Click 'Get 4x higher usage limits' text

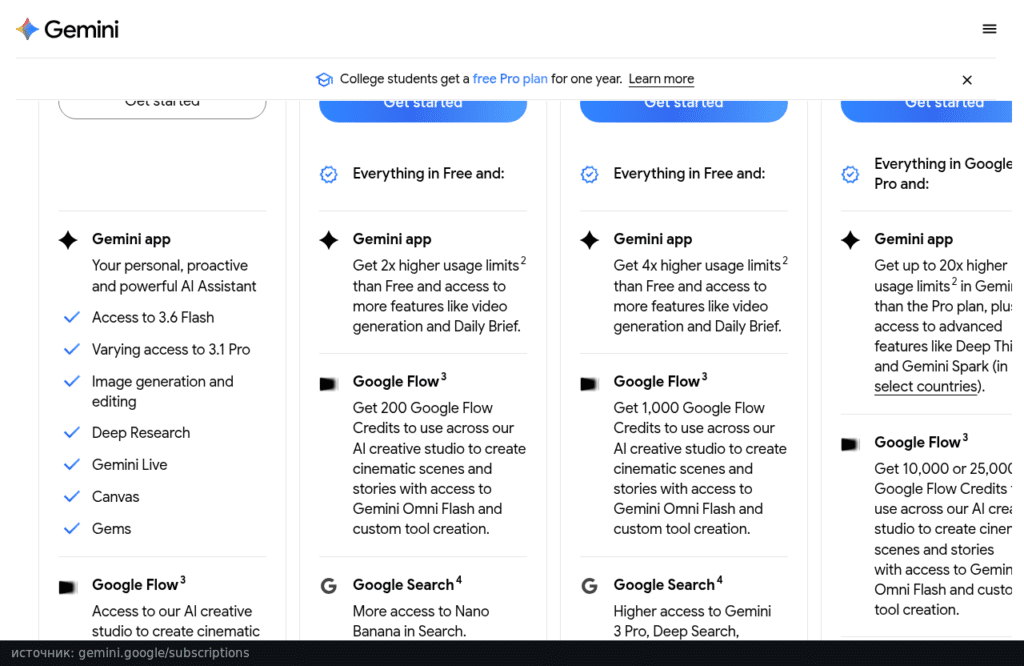(x=697, y=266)
